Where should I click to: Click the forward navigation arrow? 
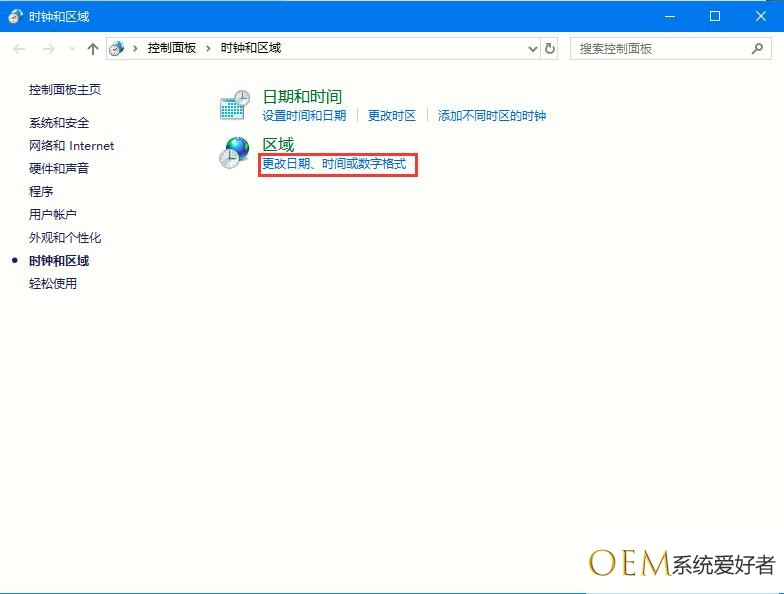click(x=48, y=49)
